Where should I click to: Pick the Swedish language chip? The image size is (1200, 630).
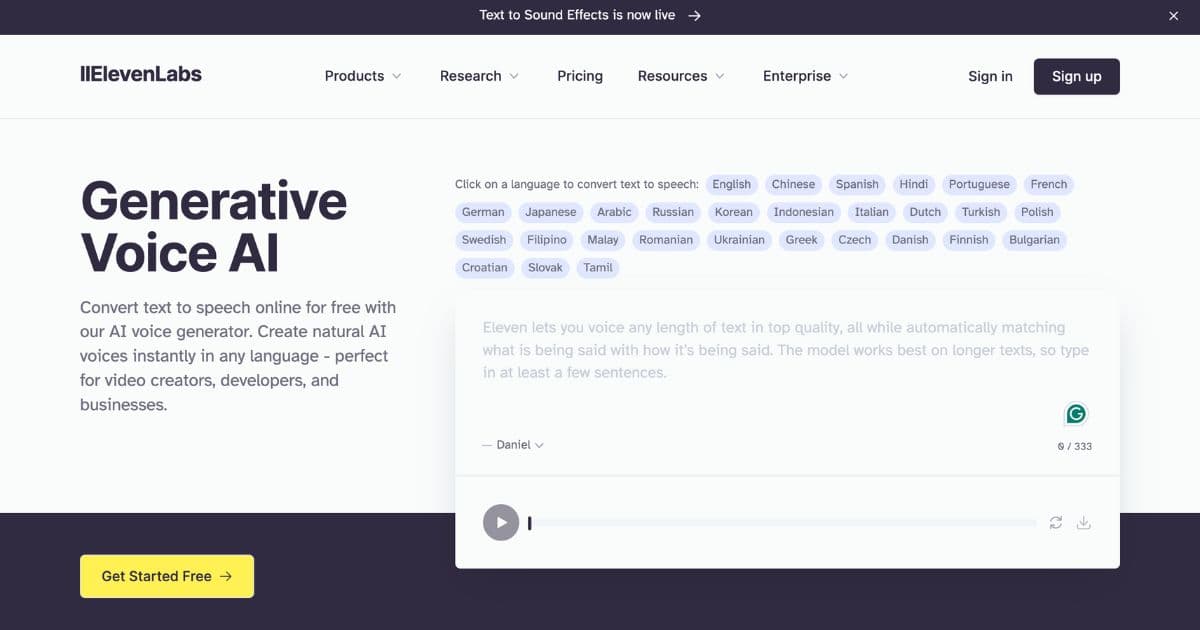point(484,240)
